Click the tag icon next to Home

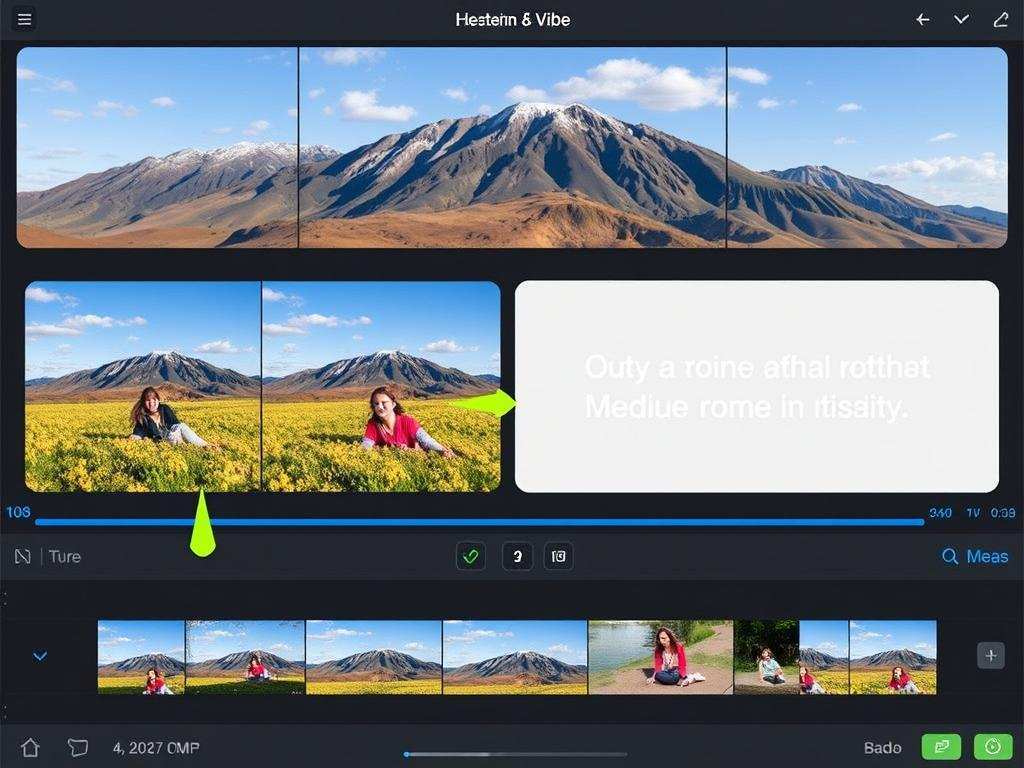click(77, 747)
